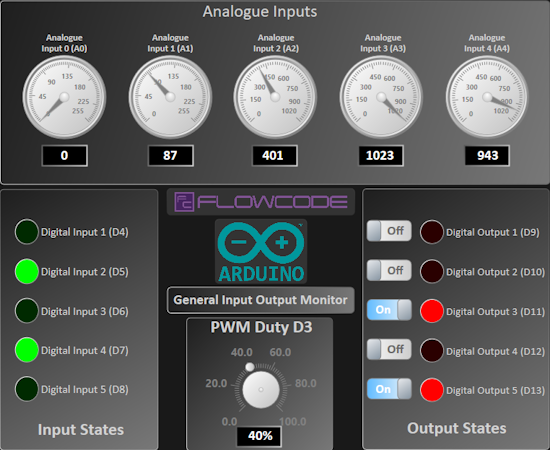Click the 'Analogue Inputs' panel title

pos(260,12)
